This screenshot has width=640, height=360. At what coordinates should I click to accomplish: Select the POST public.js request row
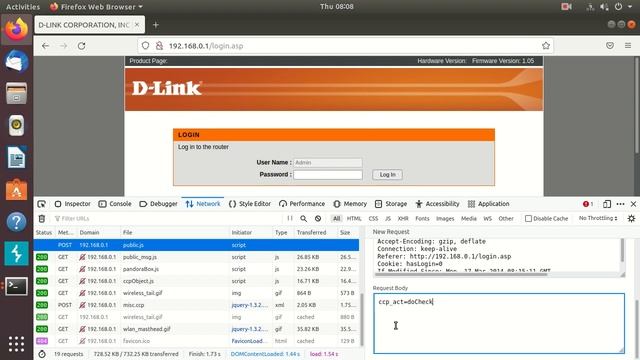point(196,245)
